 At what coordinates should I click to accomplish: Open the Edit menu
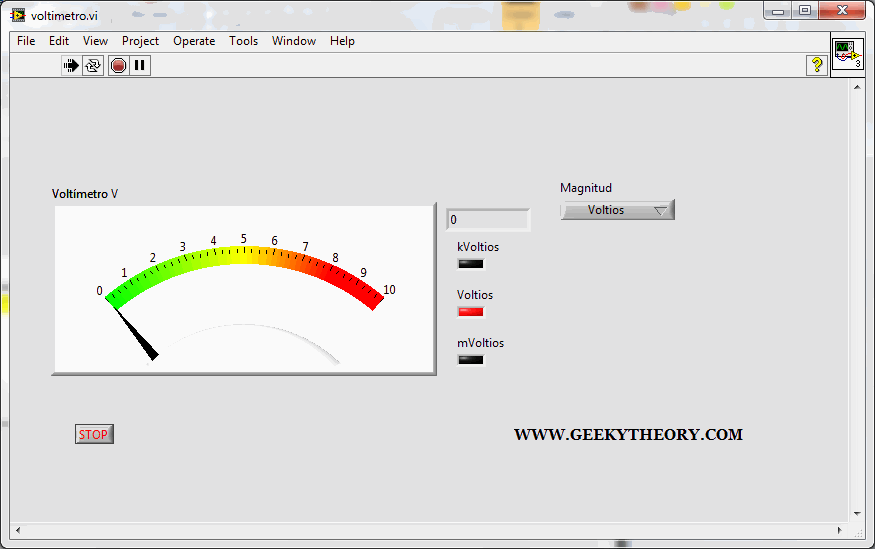pos(59,41)
